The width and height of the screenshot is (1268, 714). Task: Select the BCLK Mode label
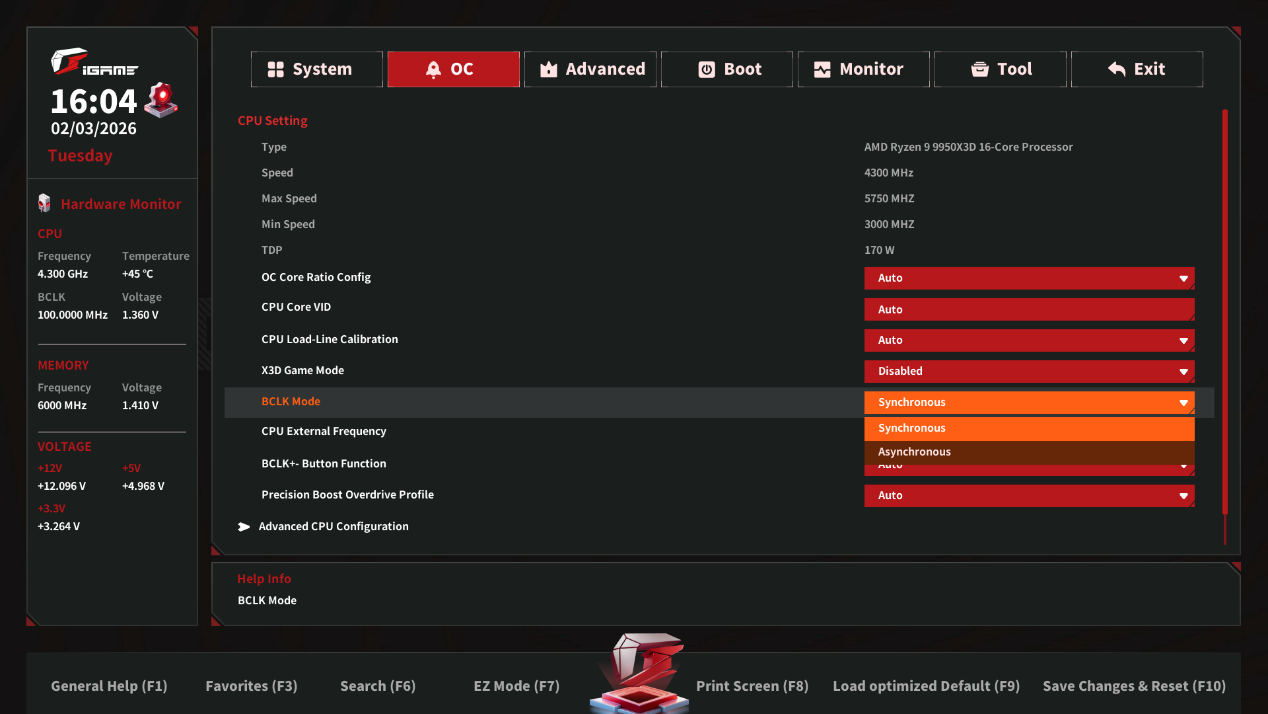[x=291, y=401]
